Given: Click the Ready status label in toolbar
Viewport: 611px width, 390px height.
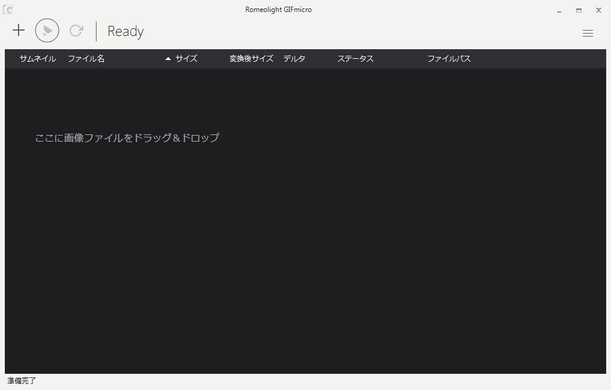Looking at the screenshot, I should (125, 31).
